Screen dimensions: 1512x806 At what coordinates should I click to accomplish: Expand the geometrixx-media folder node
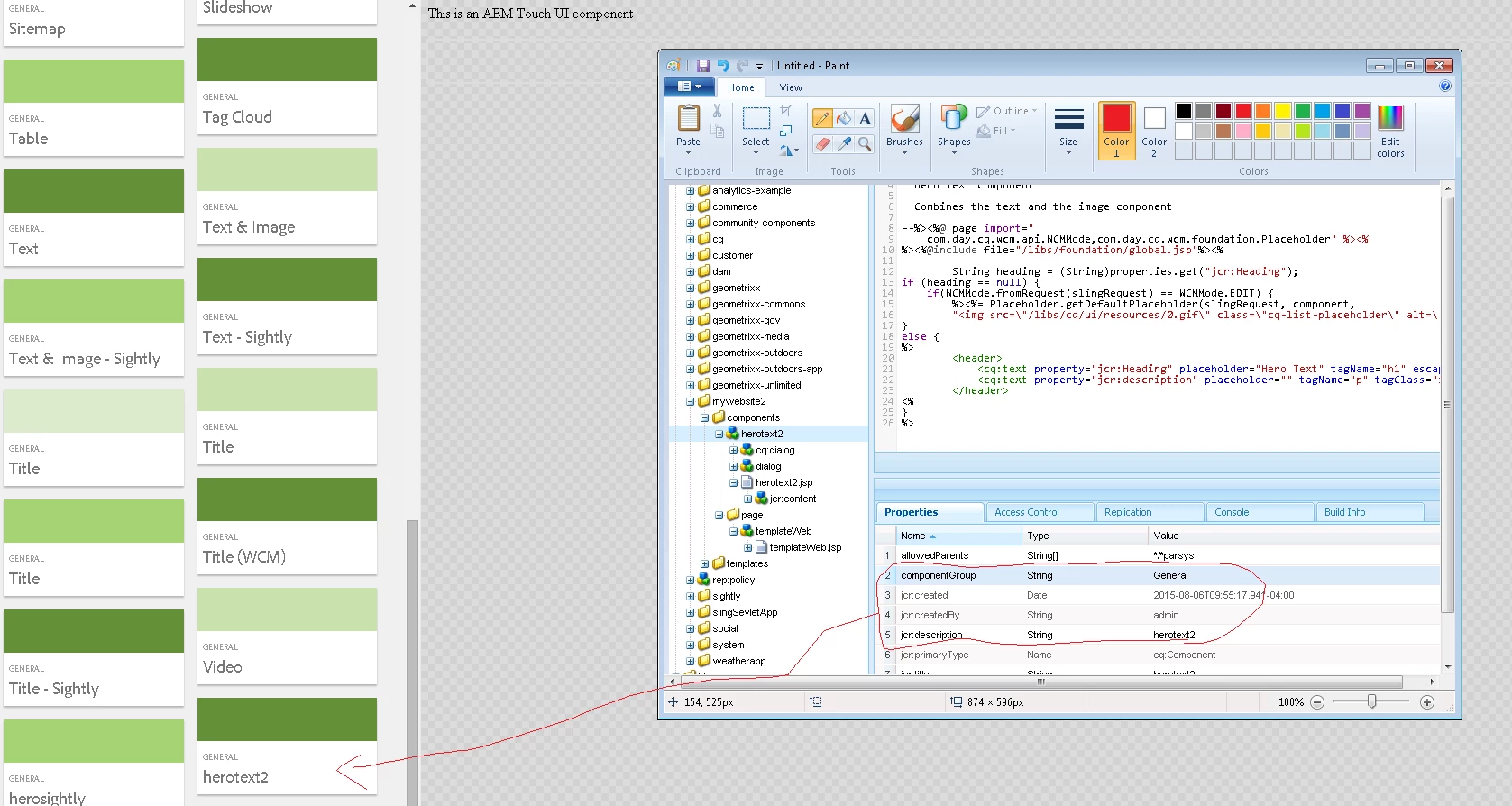point(690,336)
